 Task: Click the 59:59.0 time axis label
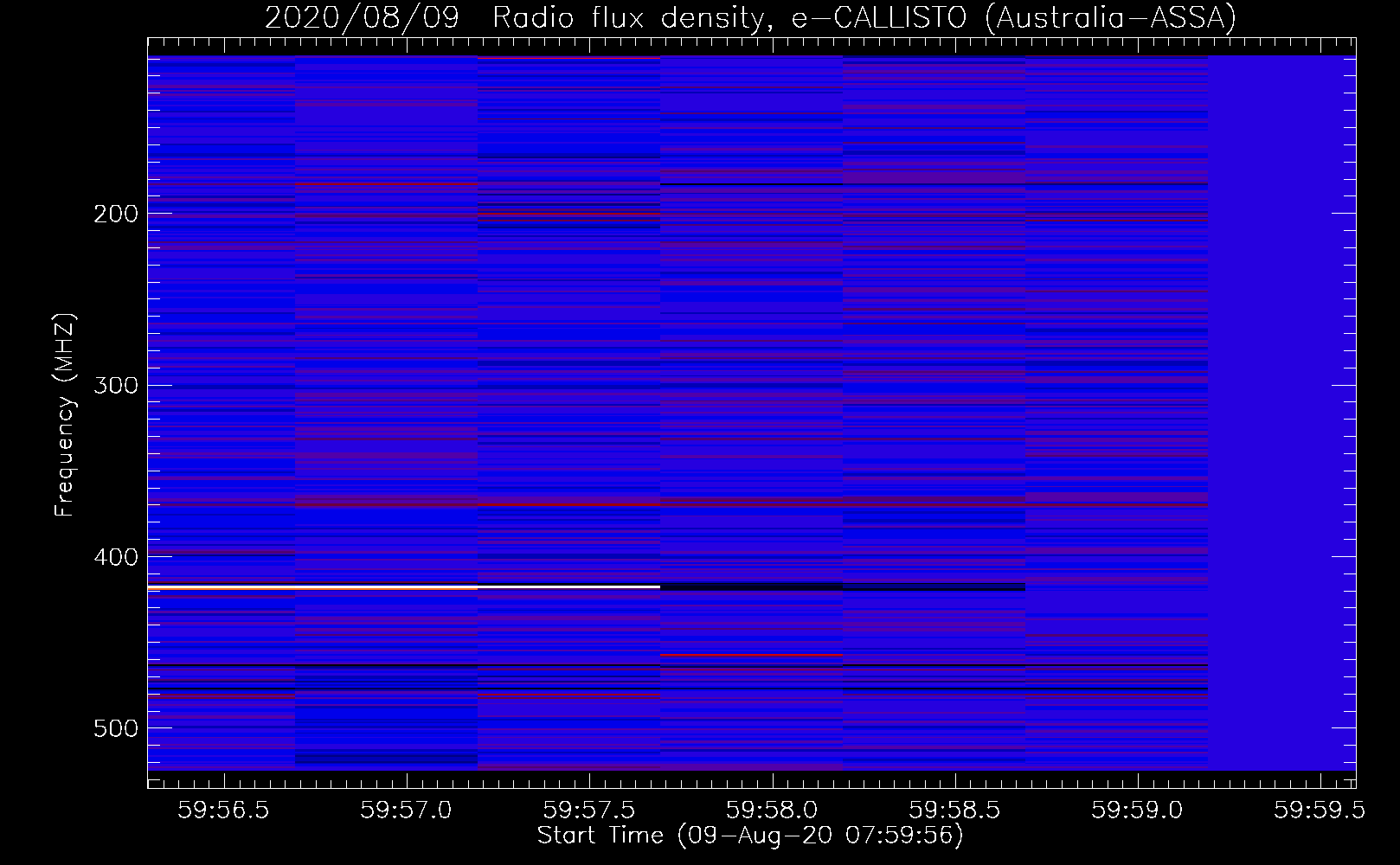[x=1137, y=811]
